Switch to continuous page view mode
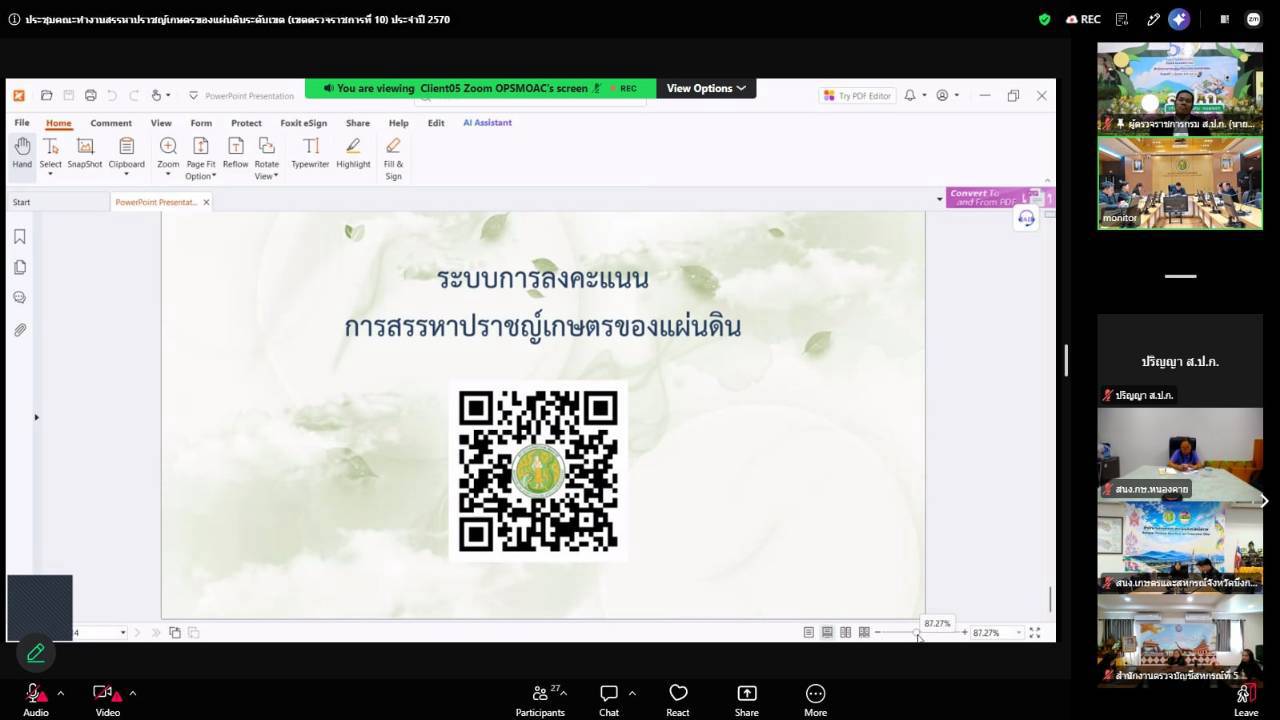This screenshot has width=1280, height=720. tap(827, 632)
